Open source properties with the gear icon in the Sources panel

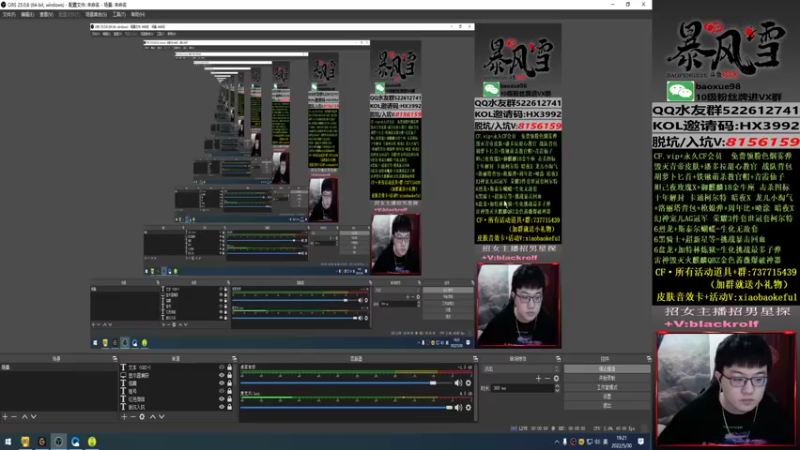coord(142,417)
